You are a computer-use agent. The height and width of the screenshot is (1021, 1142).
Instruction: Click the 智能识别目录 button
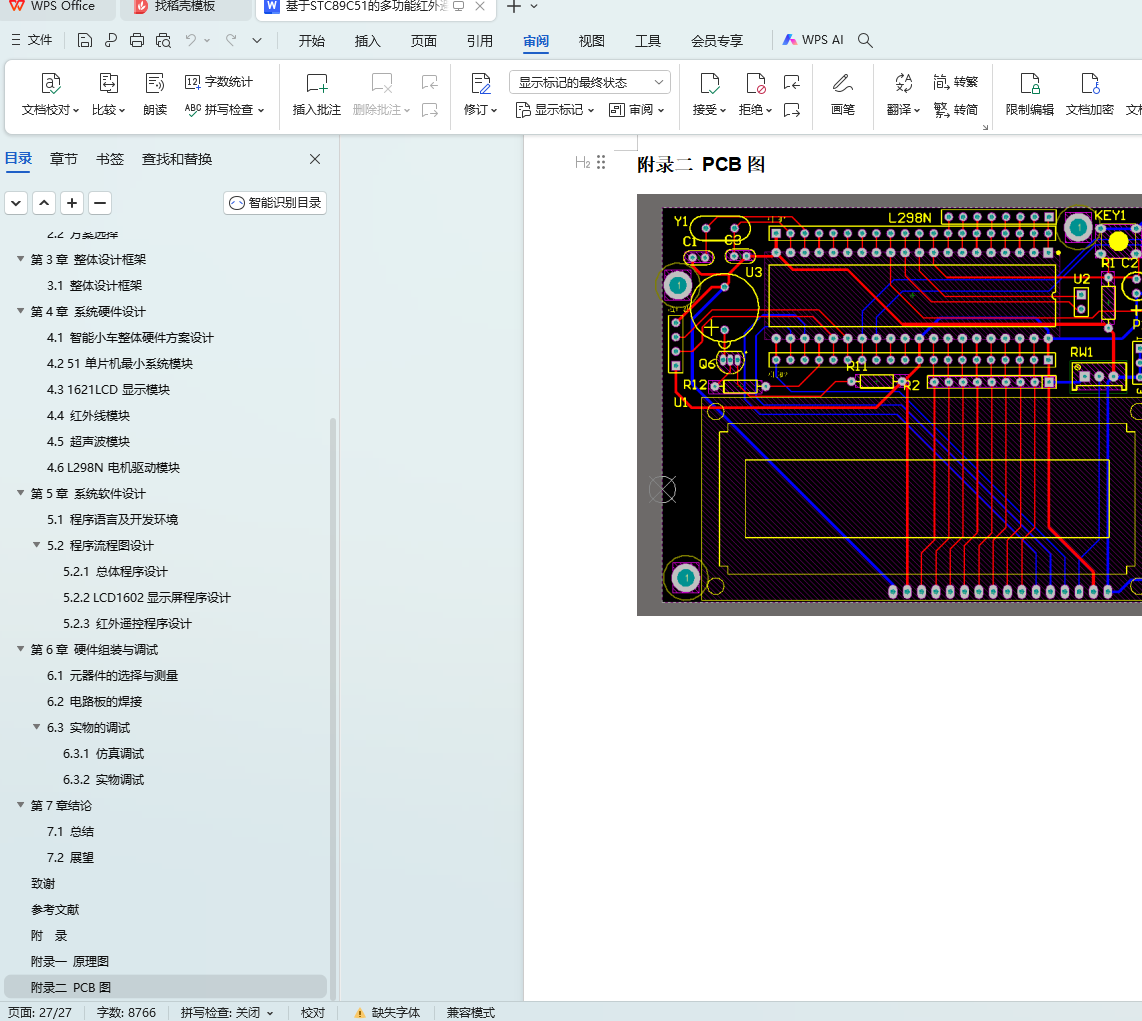click(x=275, y=203)
